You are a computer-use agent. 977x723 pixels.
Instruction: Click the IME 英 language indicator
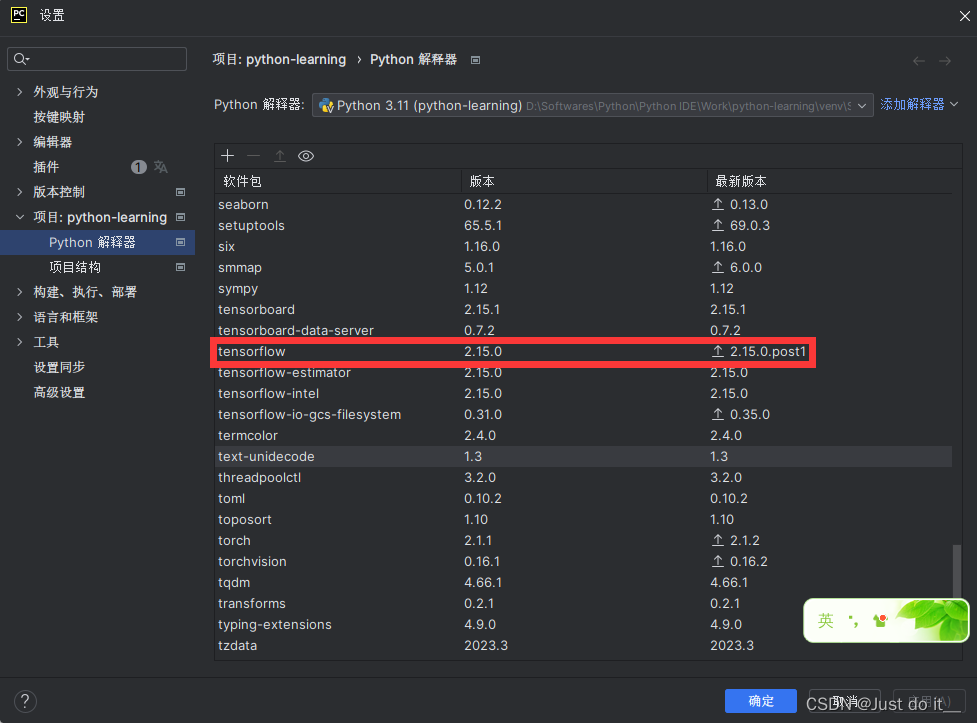point(826,620)
